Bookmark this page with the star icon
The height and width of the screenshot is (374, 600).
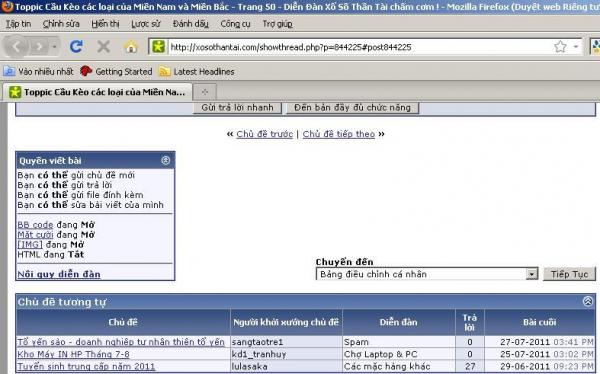pyautogui.click(x=560, y=47)
